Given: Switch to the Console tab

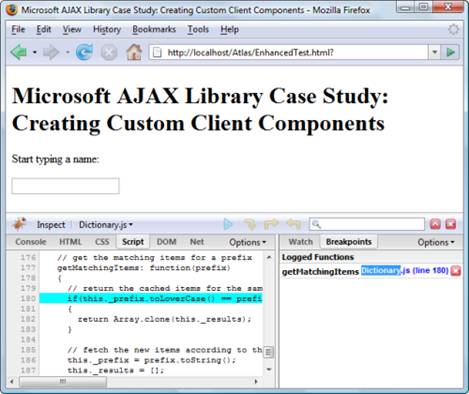Looking at the screenshot, I should point(31,242).
